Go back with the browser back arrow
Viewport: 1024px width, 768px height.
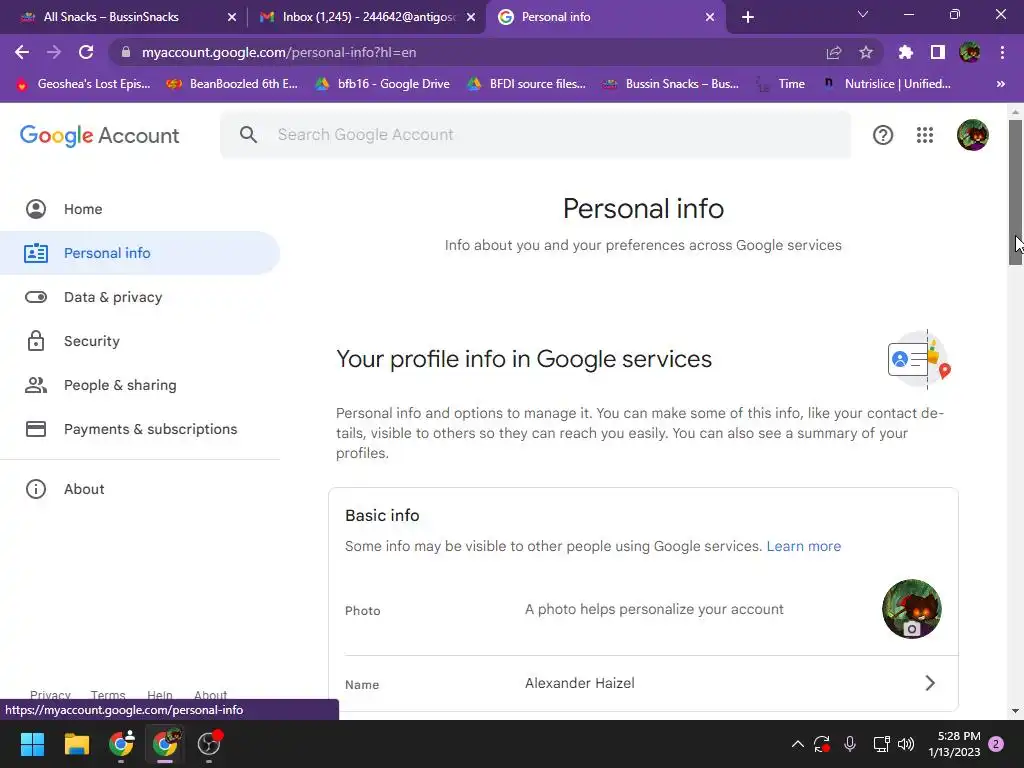coord(22,52)
